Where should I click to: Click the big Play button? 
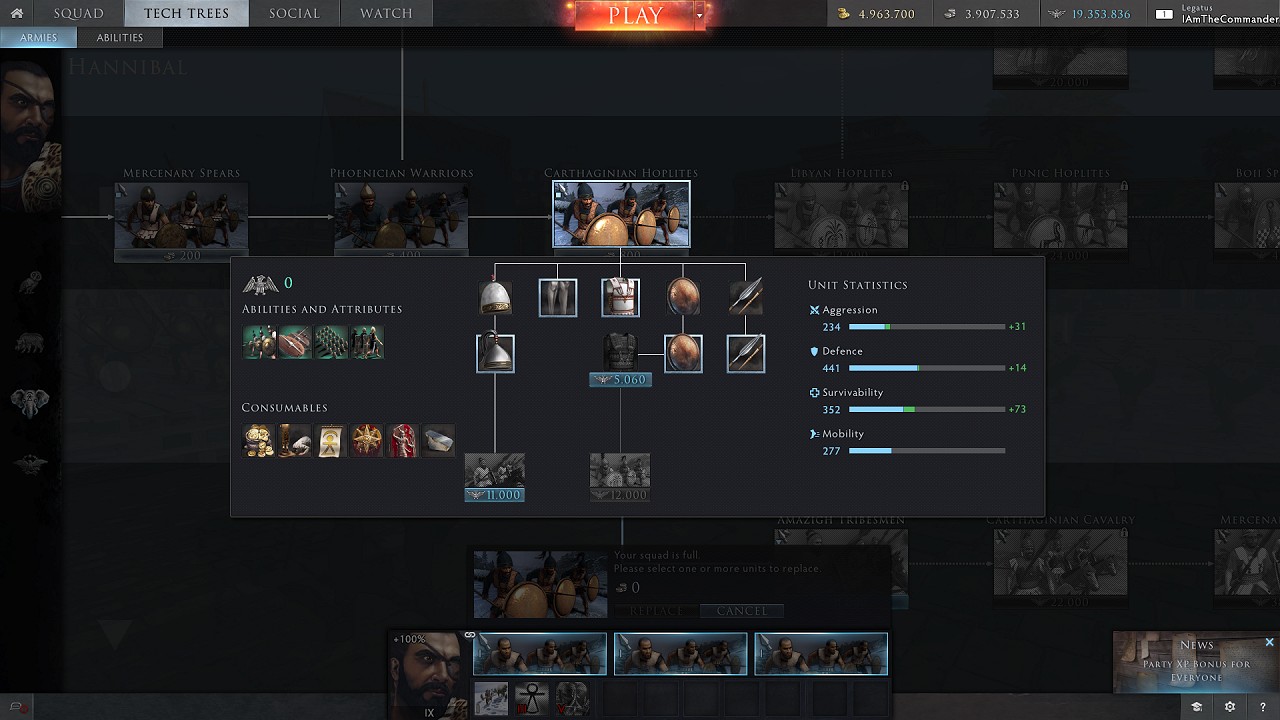pyautogui.click(x=635, y=15)
